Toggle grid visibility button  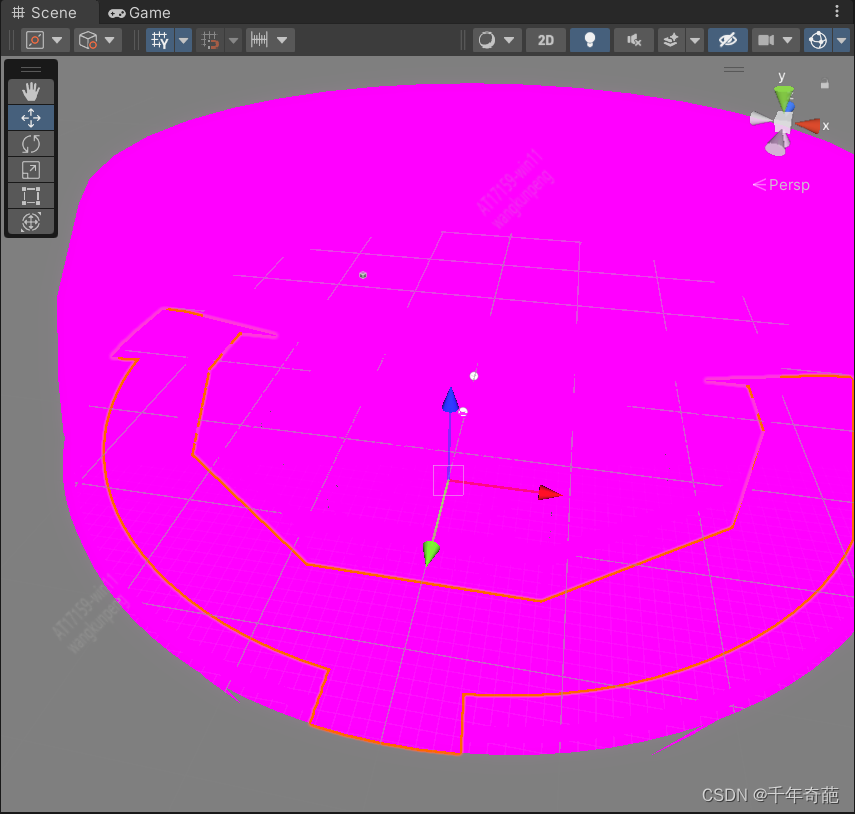pos(160,40)
